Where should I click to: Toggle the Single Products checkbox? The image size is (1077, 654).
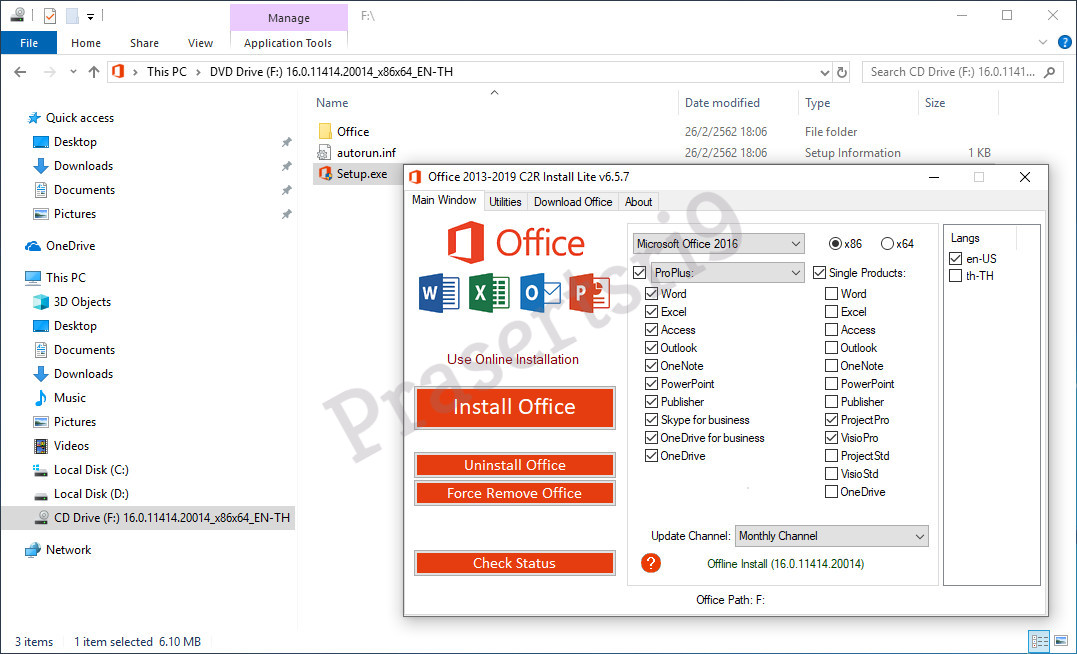[x=819, y=273]
